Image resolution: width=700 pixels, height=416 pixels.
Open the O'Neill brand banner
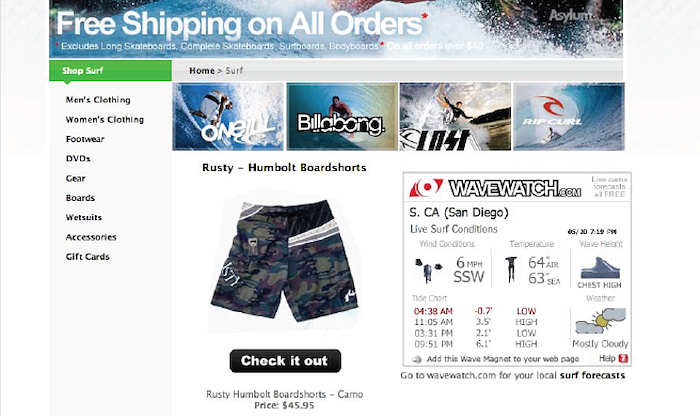(x=228, y=116)
